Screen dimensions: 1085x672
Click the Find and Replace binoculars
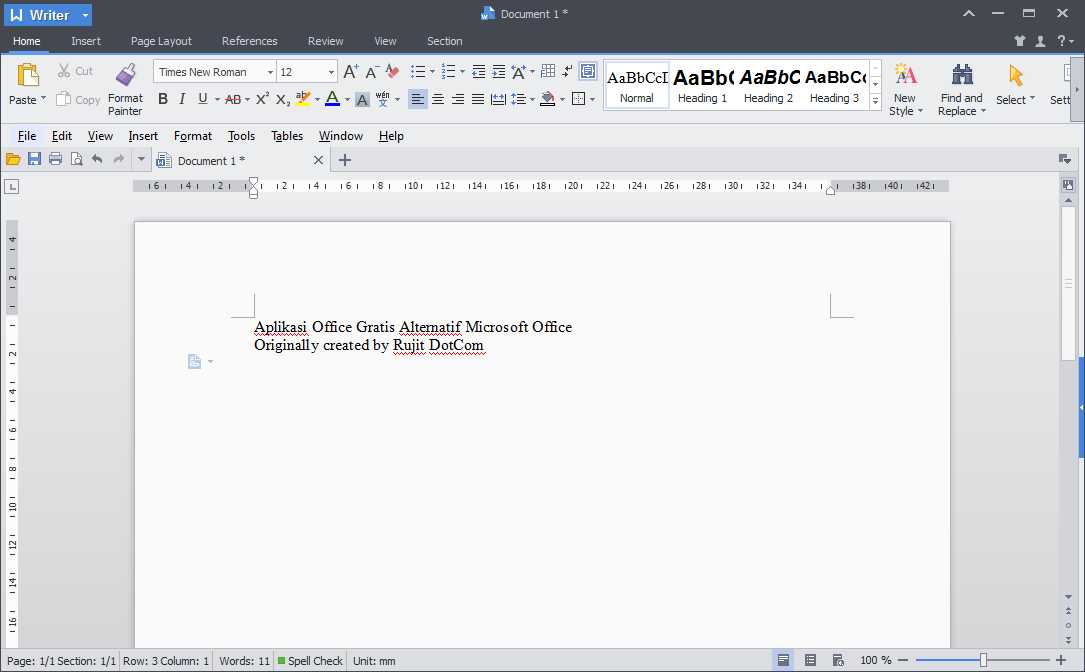tap(962, 74)
